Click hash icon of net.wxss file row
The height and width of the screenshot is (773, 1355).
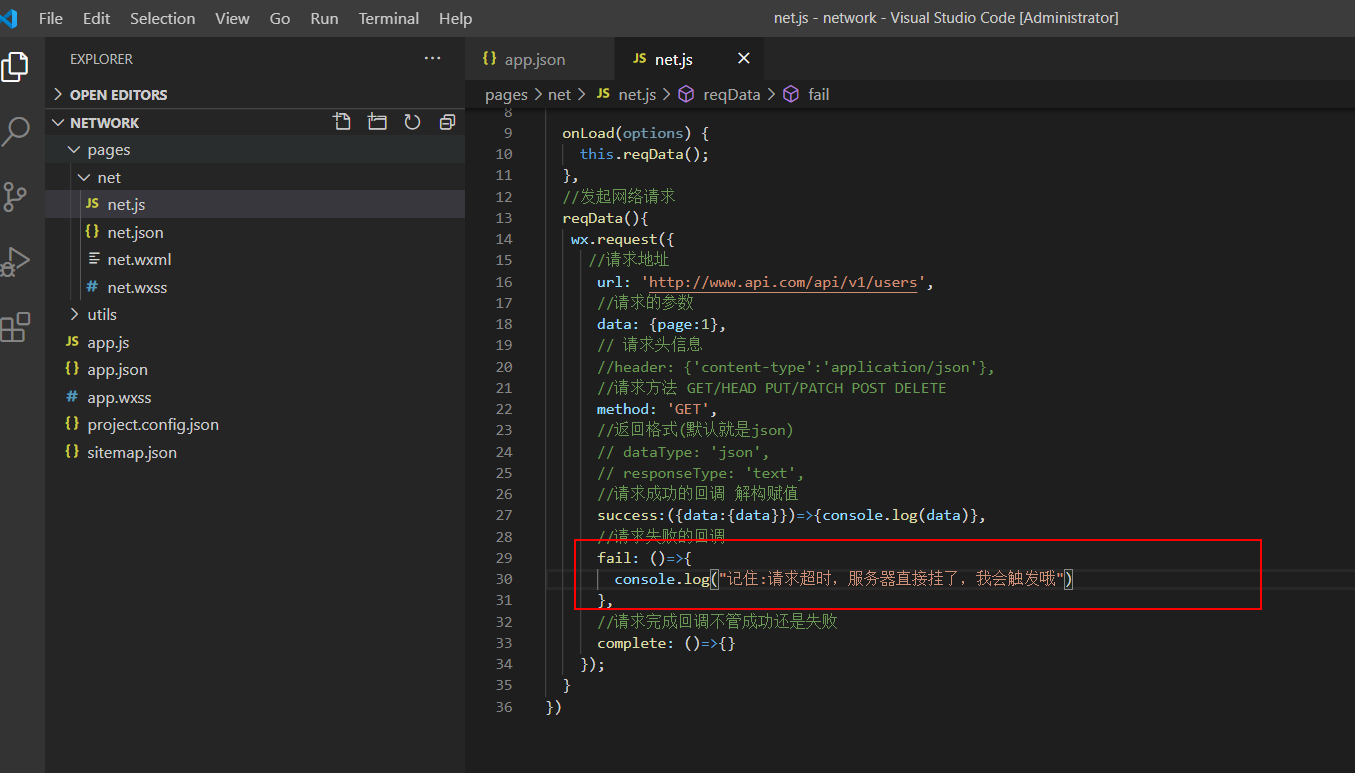pyautogui.click(x=93, y=287)
